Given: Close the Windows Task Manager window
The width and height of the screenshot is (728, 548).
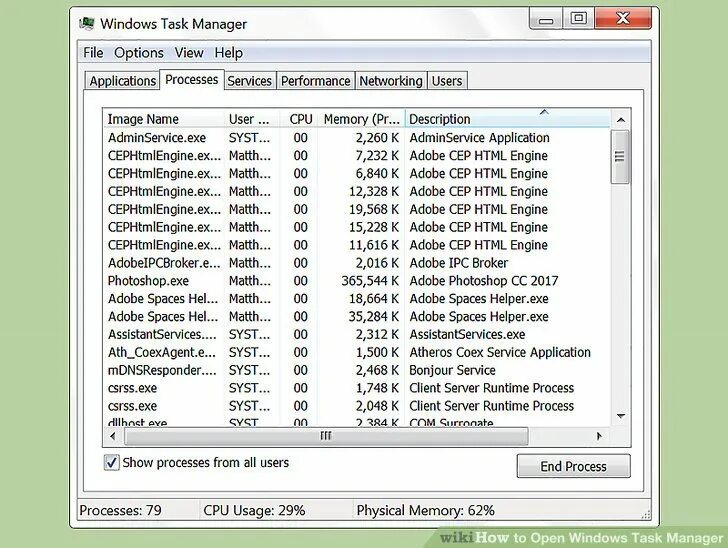Looking at the screenshot, I should click(x=623, y=19).
